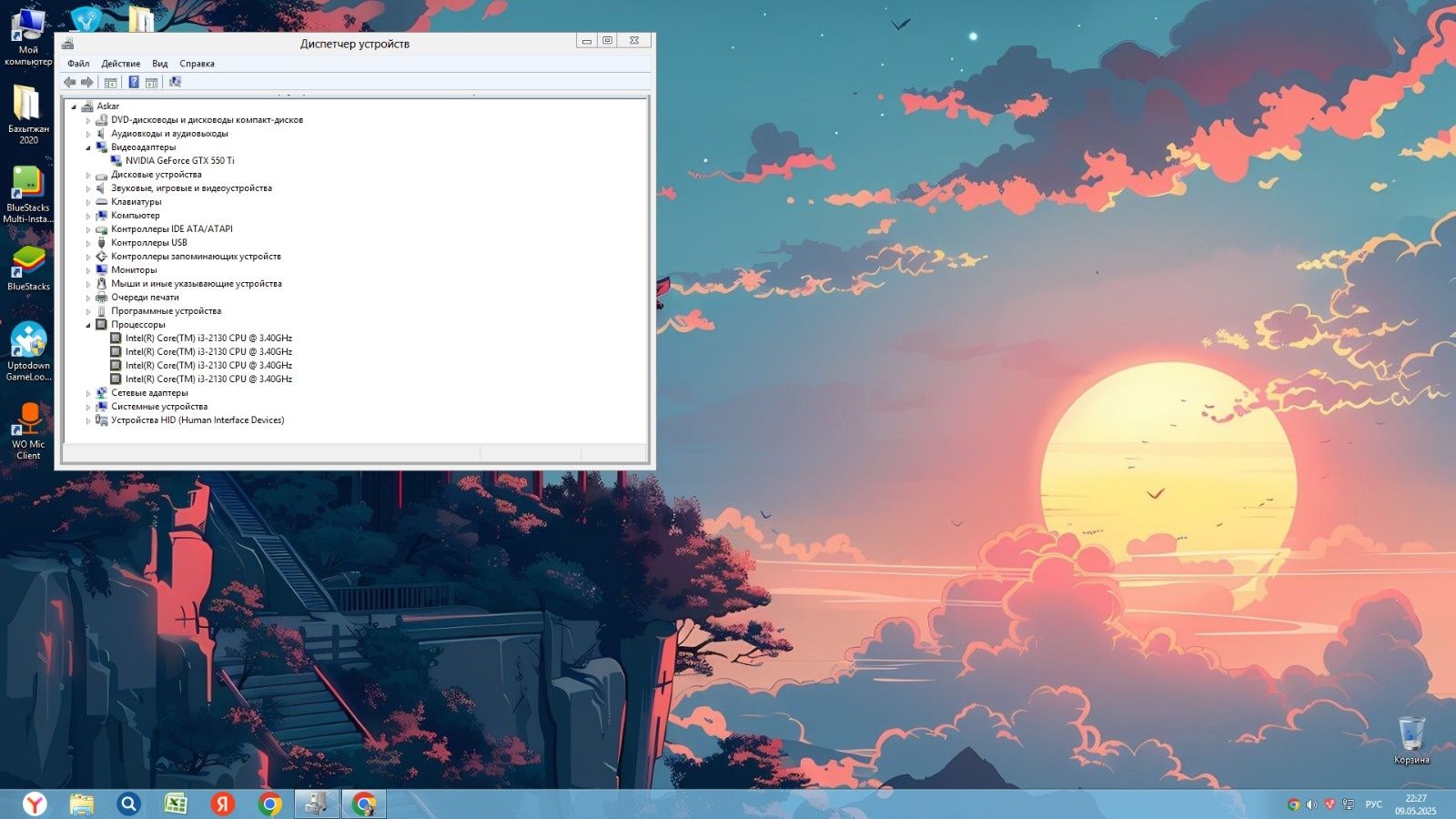Open Yandex Browser from taskbar
The width and height of the screenshot is (1456, 819).
point(35,804)
